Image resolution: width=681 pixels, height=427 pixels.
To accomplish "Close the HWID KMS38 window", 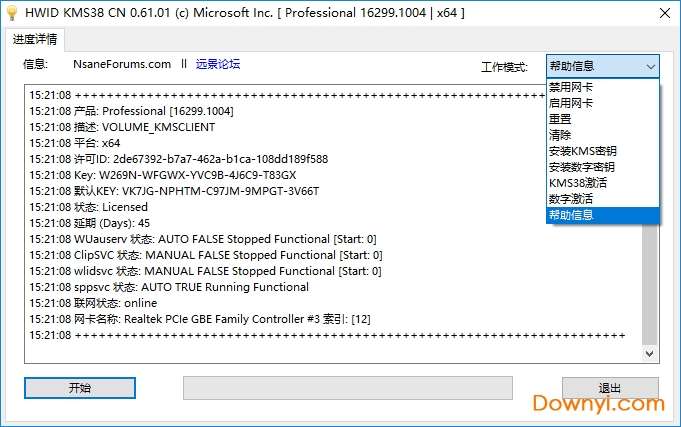I will point(664,13).
